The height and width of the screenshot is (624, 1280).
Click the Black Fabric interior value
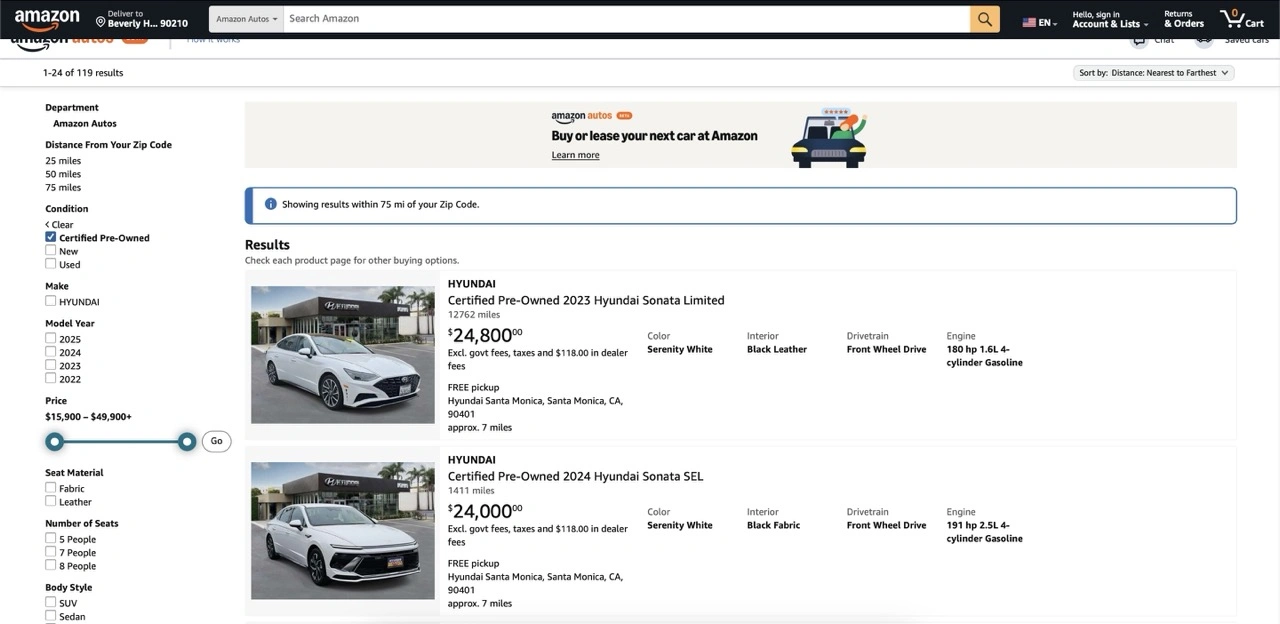(x=773, y=525)
